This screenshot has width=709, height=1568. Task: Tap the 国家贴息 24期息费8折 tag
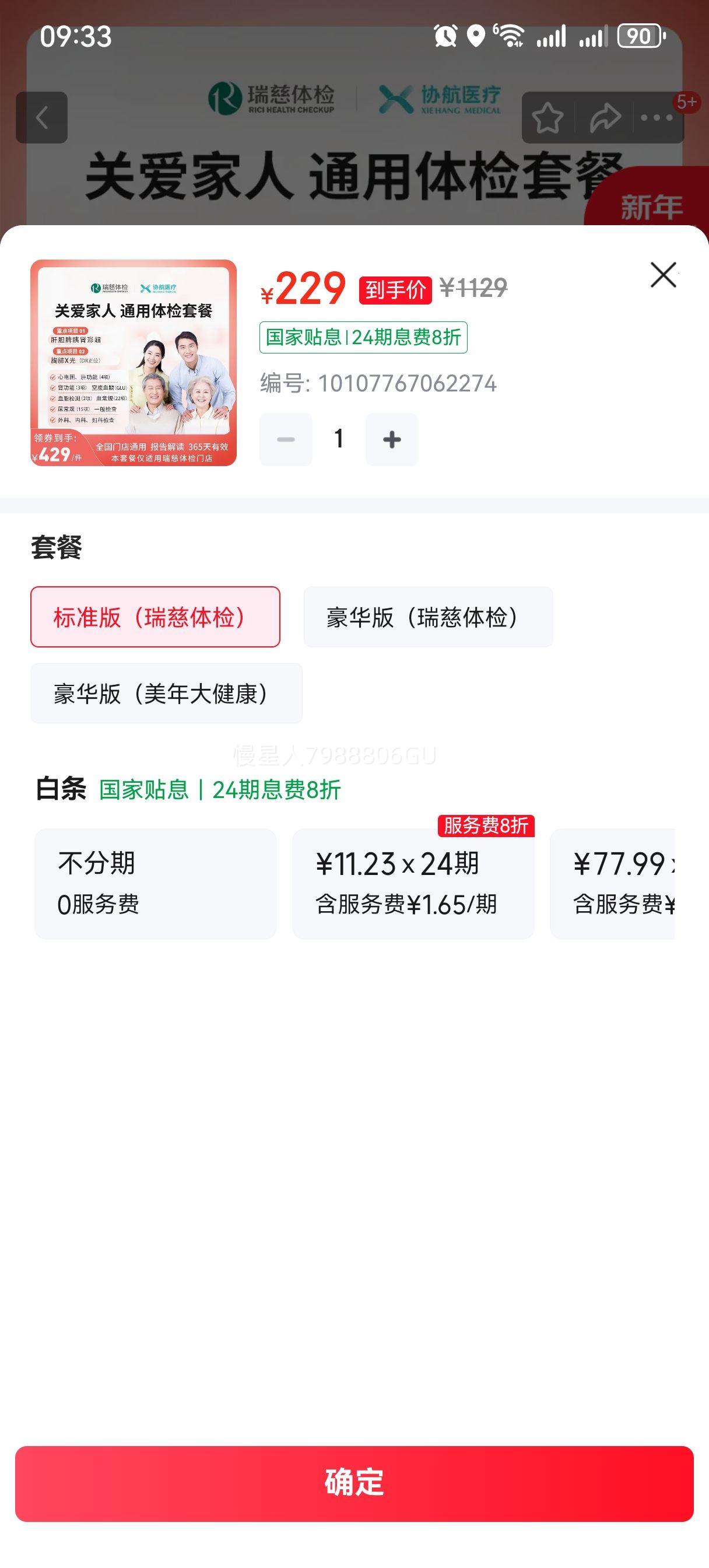(x=363, y=337)
